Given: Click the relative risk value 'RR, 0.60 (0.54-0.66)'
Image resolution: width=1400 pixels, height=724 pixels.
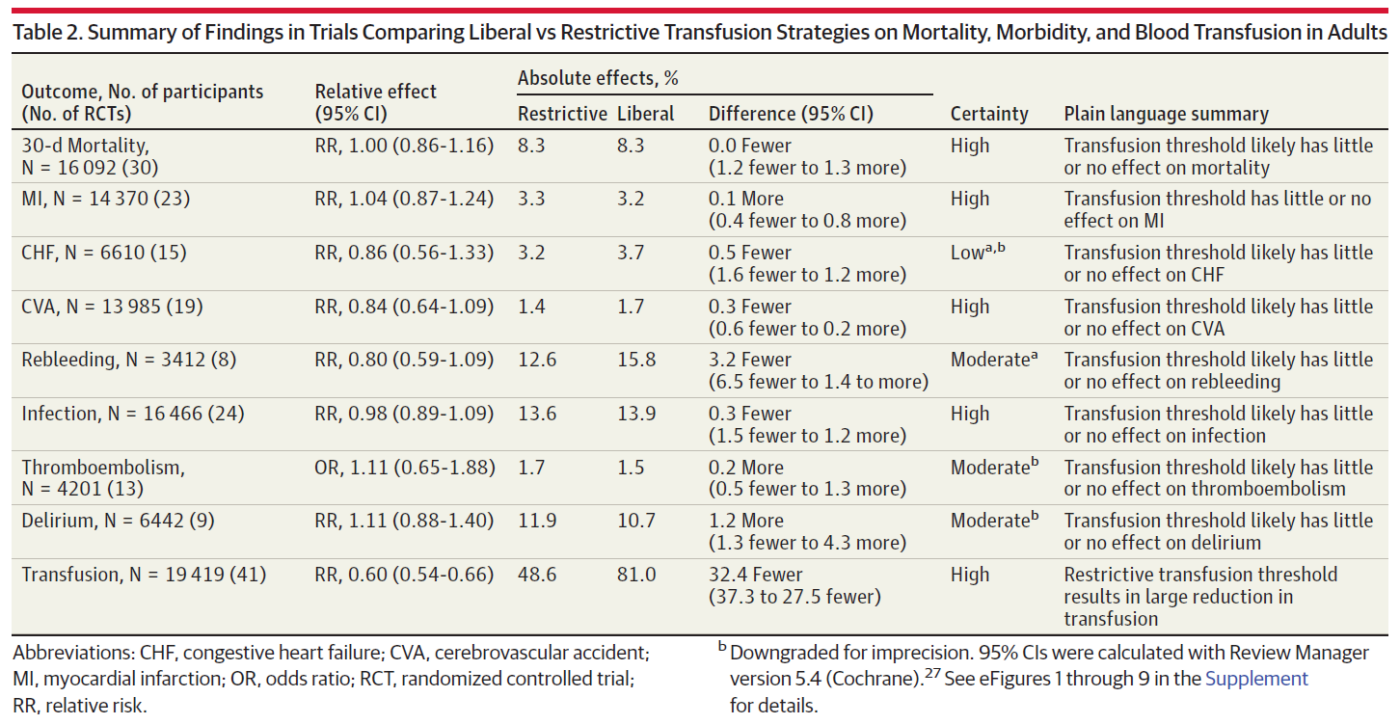Looking at the screenshot, I should point(404,575).
